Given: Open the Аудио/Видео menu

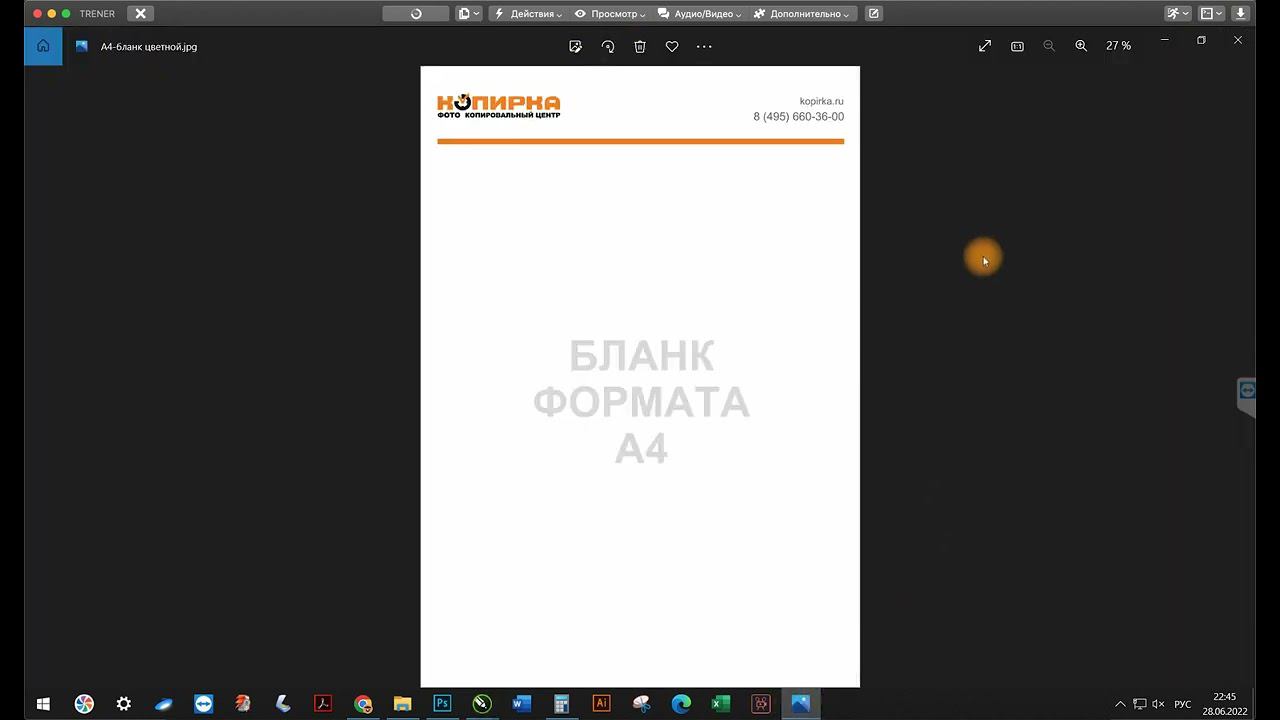Looking at the screenshot, I should tap(700, 14).
